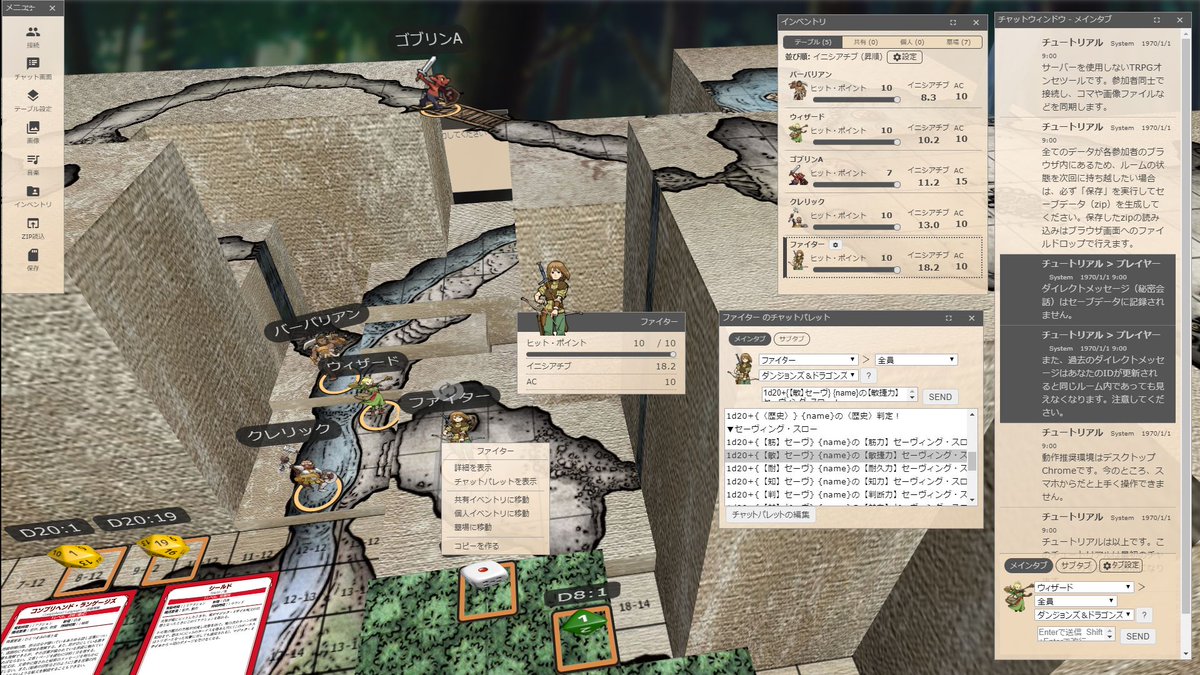1200x675 pixels.
Task: Select the 墓場 (7) inventory tab
Action: coord(957,42)
